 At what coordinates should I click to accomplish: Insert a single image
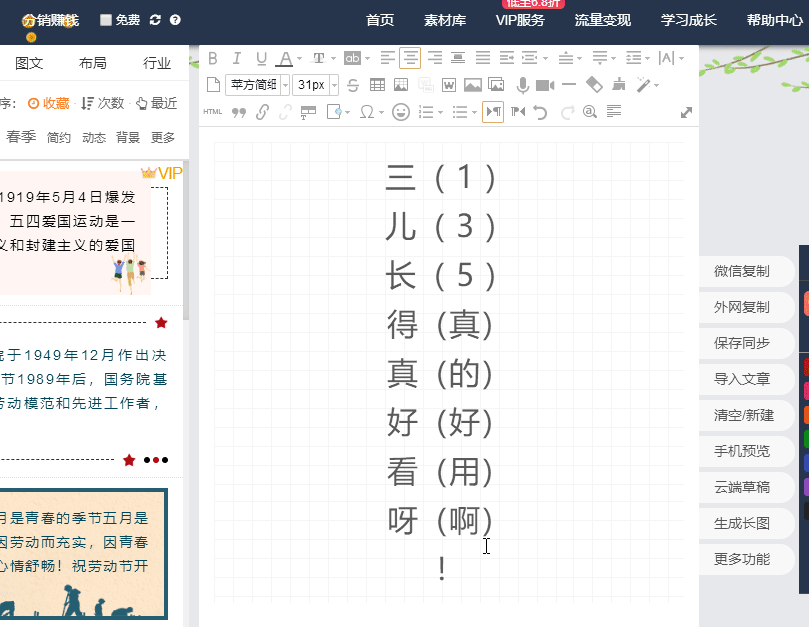pyautogui.click(x=473, y=85)
